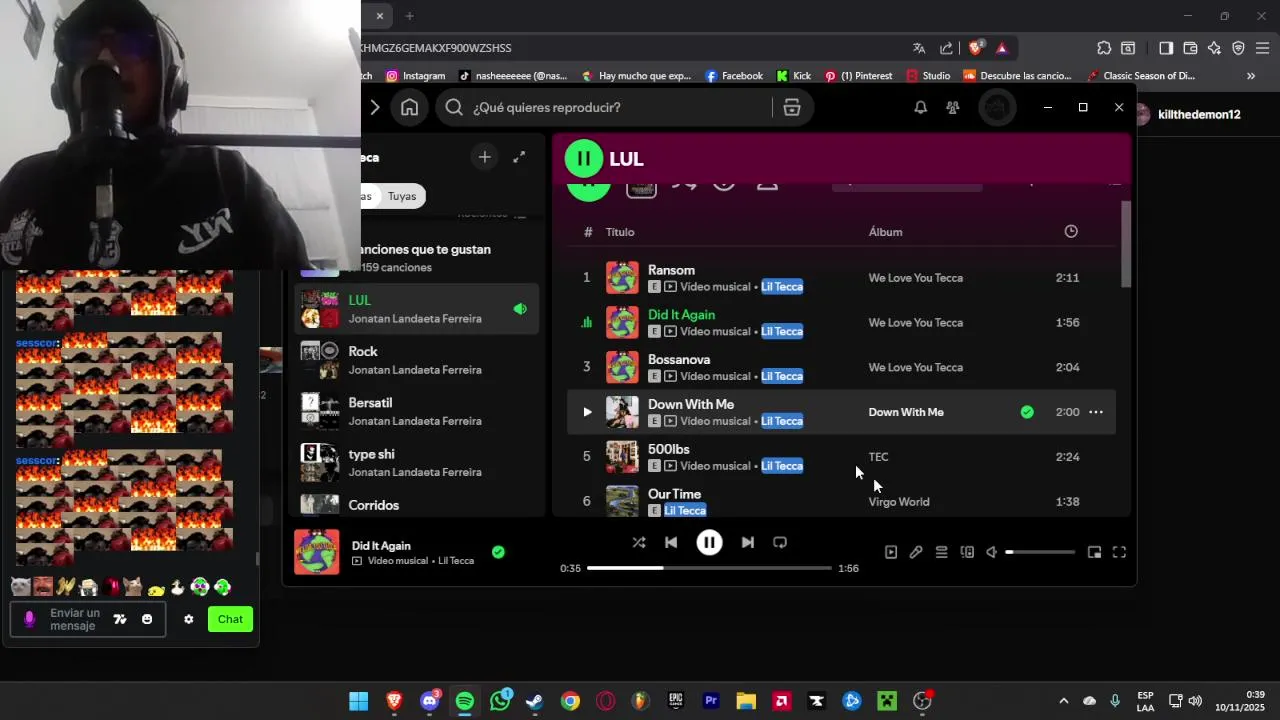The height and width of the screenshot is (720, 1280).
Task: Open more options for Down With Me
Action: click(x=1096, y=412)
